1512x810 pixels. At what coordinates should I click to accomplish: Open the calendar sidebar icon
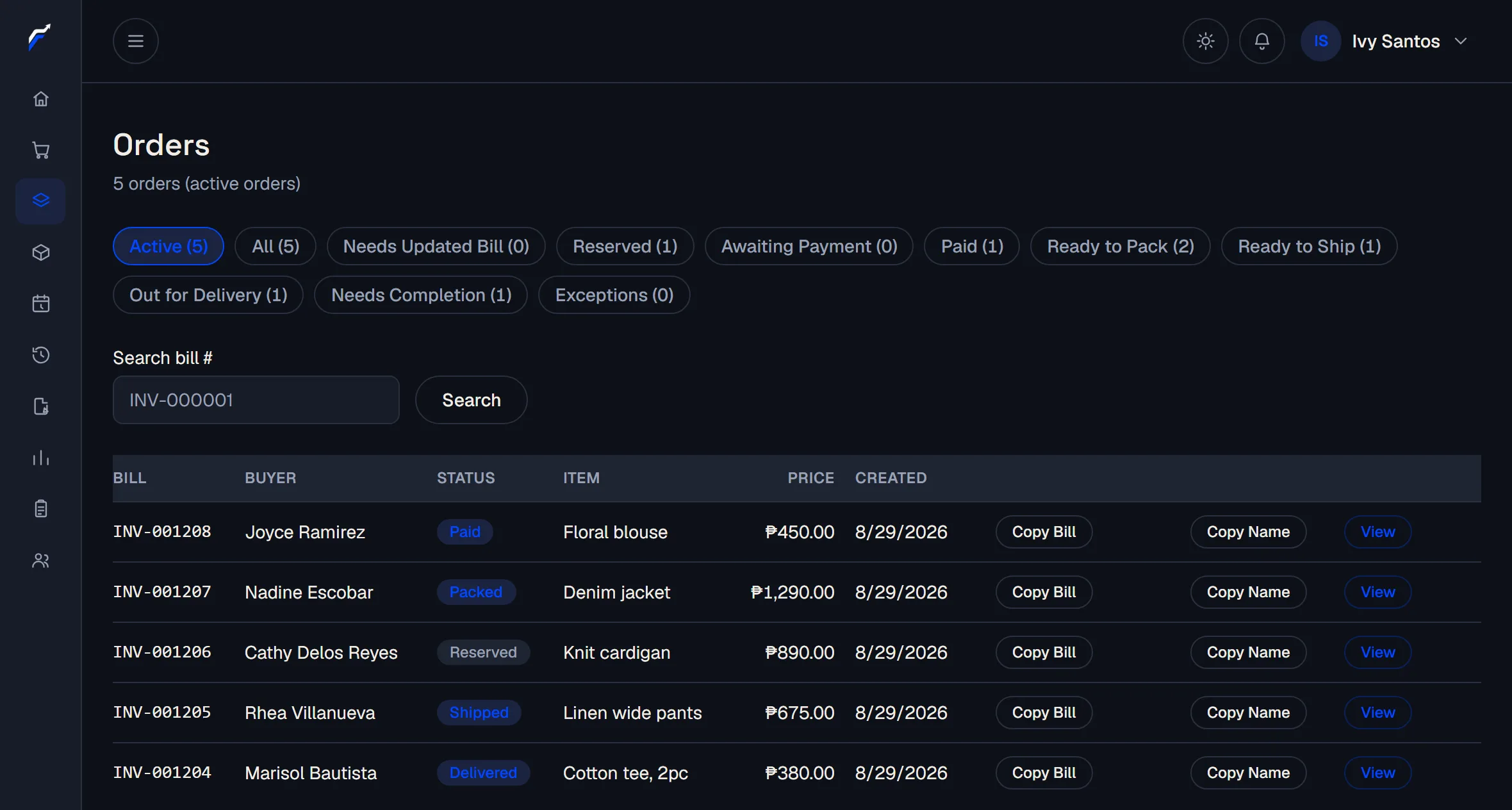41,304
